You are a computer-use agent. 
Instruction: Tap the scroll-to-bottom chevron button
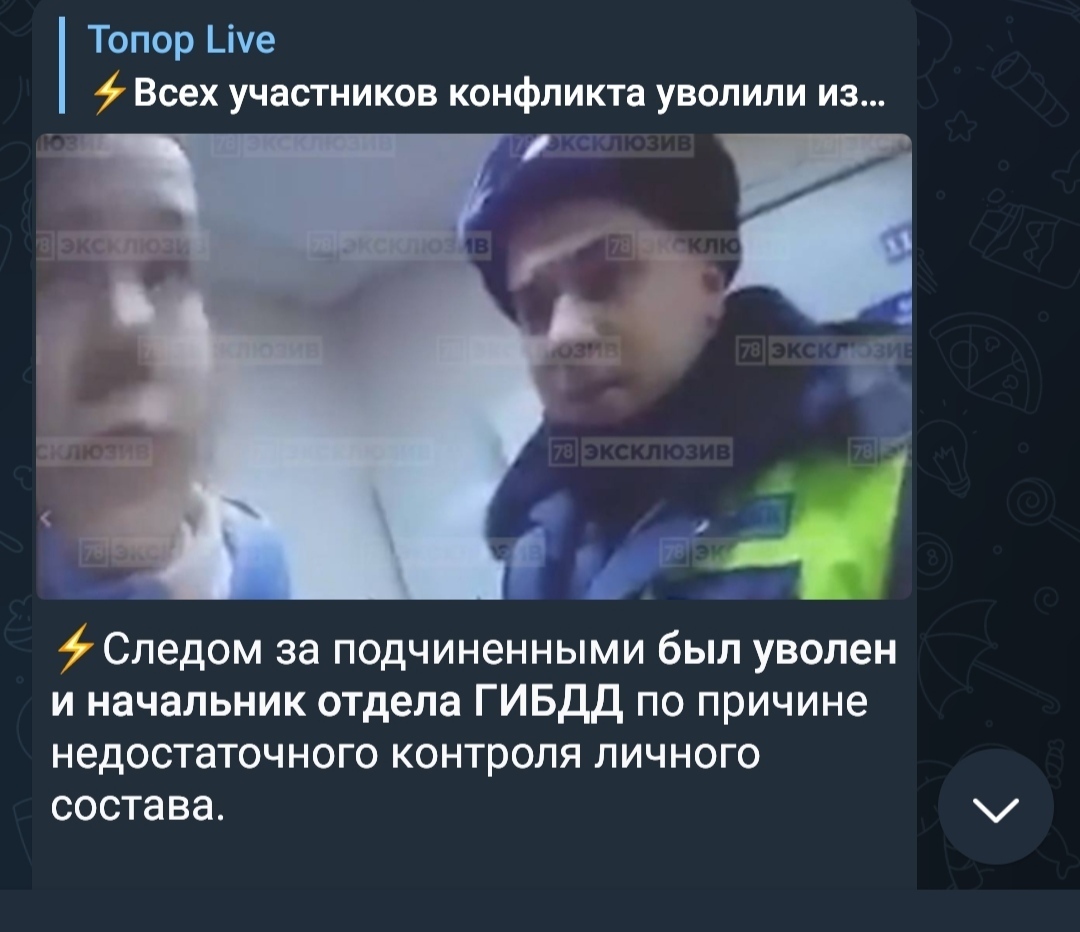pos(995,807)
